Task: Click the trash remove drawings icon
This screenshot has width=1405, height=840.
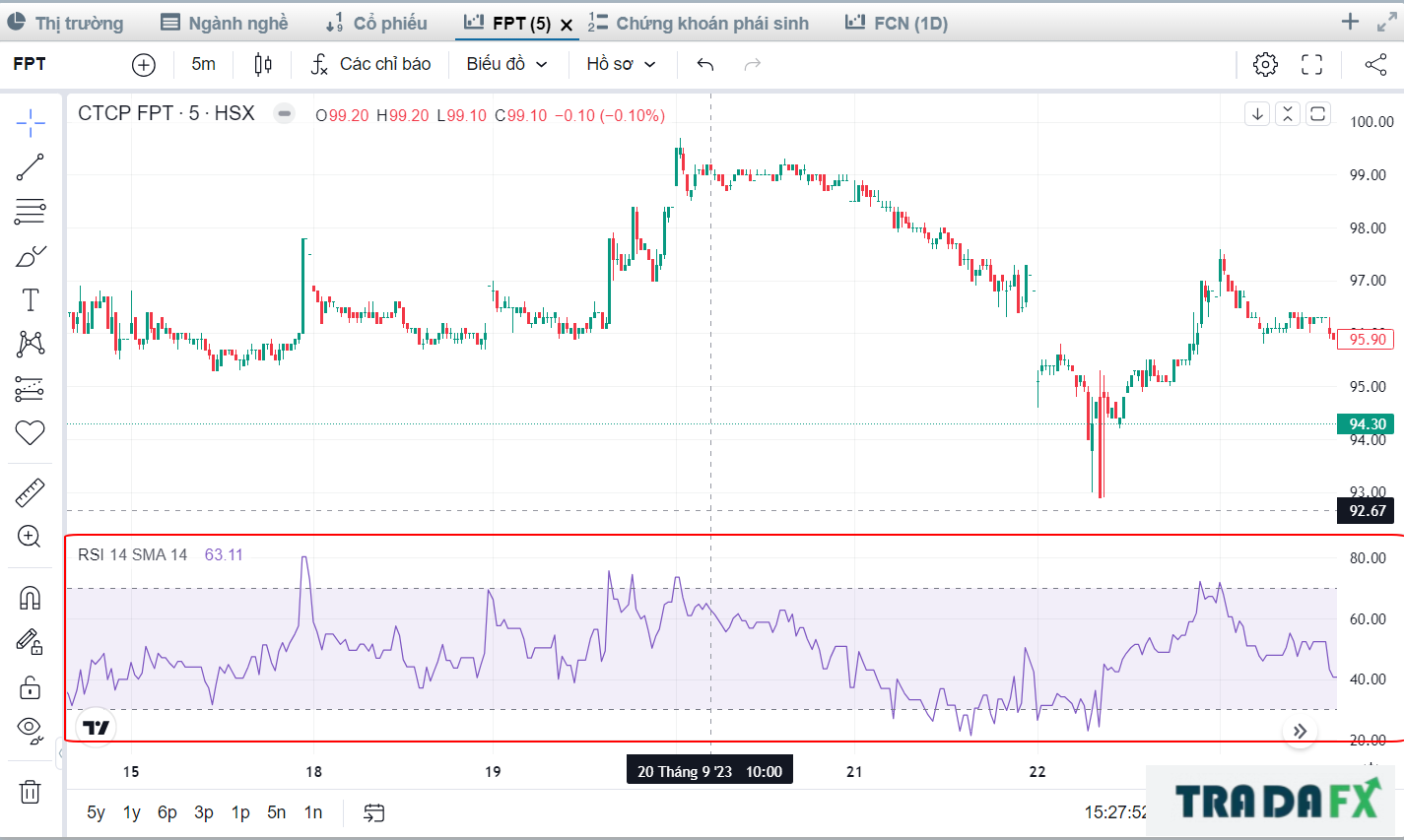Action: (x=31, y=792)
